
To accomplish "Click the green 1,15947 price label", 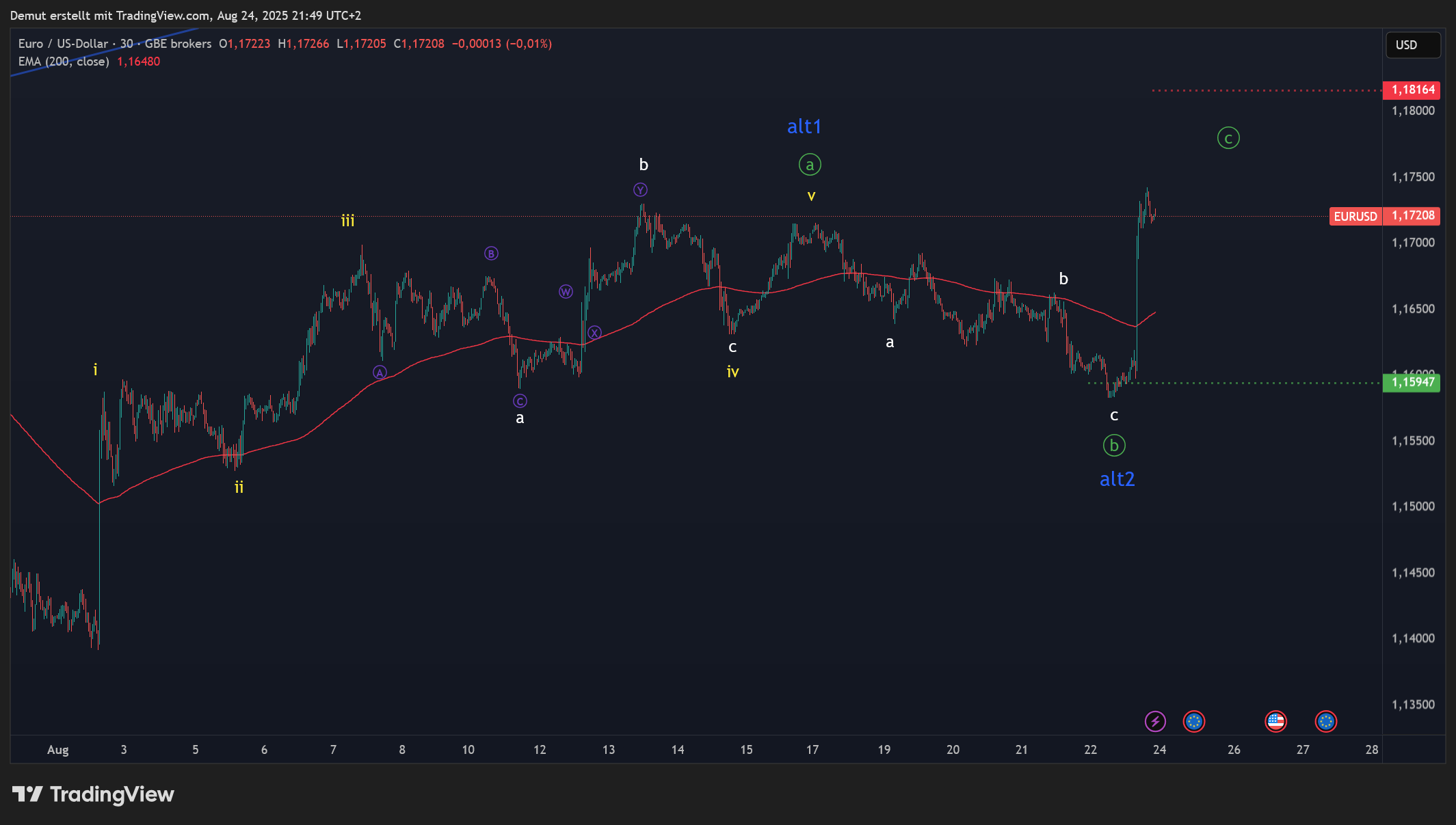I will [x=1412, y=382].
